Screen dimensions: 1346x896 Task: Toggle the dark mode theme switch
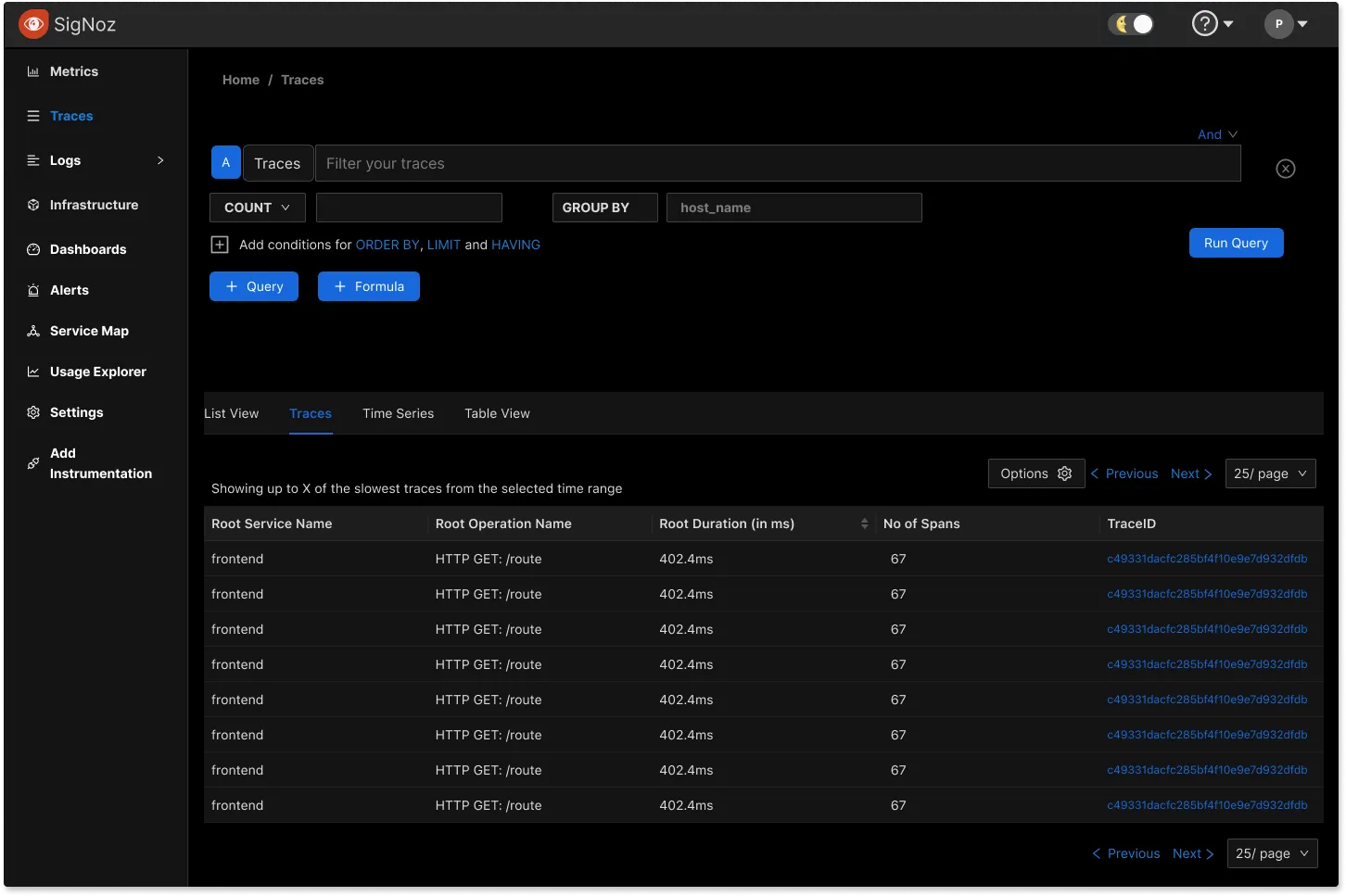(1132, 24)
